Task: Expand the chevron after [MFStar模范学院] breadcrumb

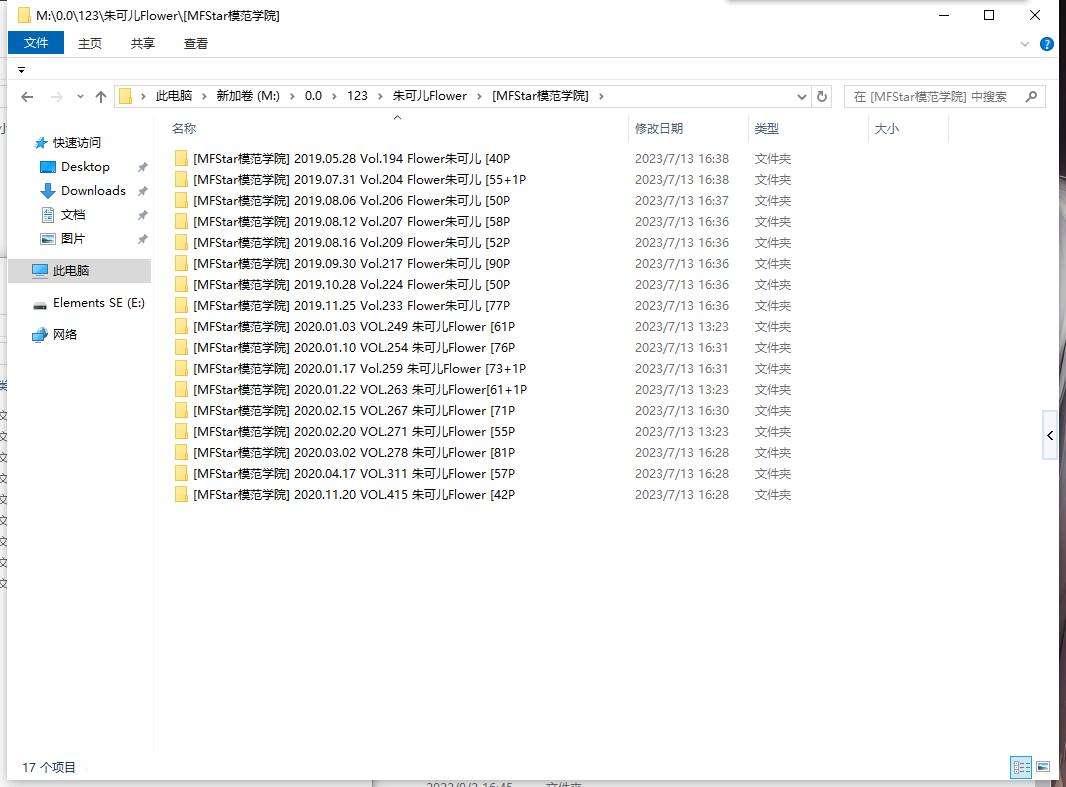Action: pyautogui.click(x=601, y=97)
